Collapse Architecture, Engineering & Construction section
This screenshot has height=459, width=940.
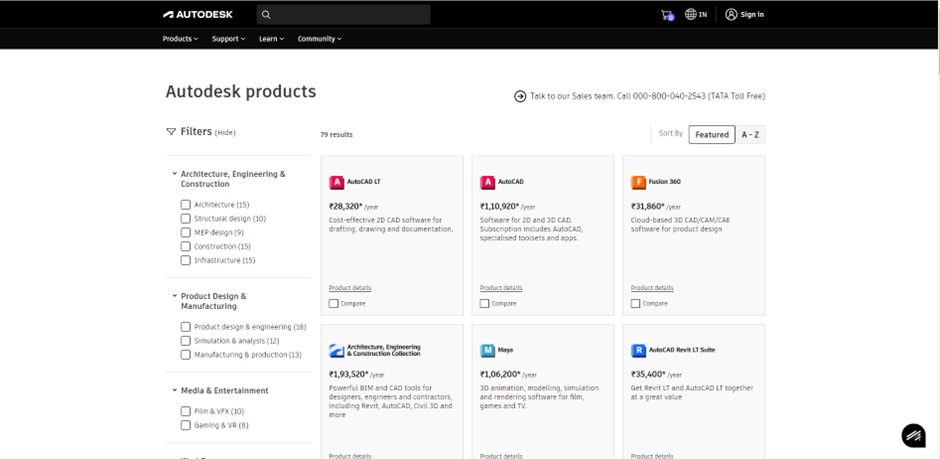[x=174, y=174]
